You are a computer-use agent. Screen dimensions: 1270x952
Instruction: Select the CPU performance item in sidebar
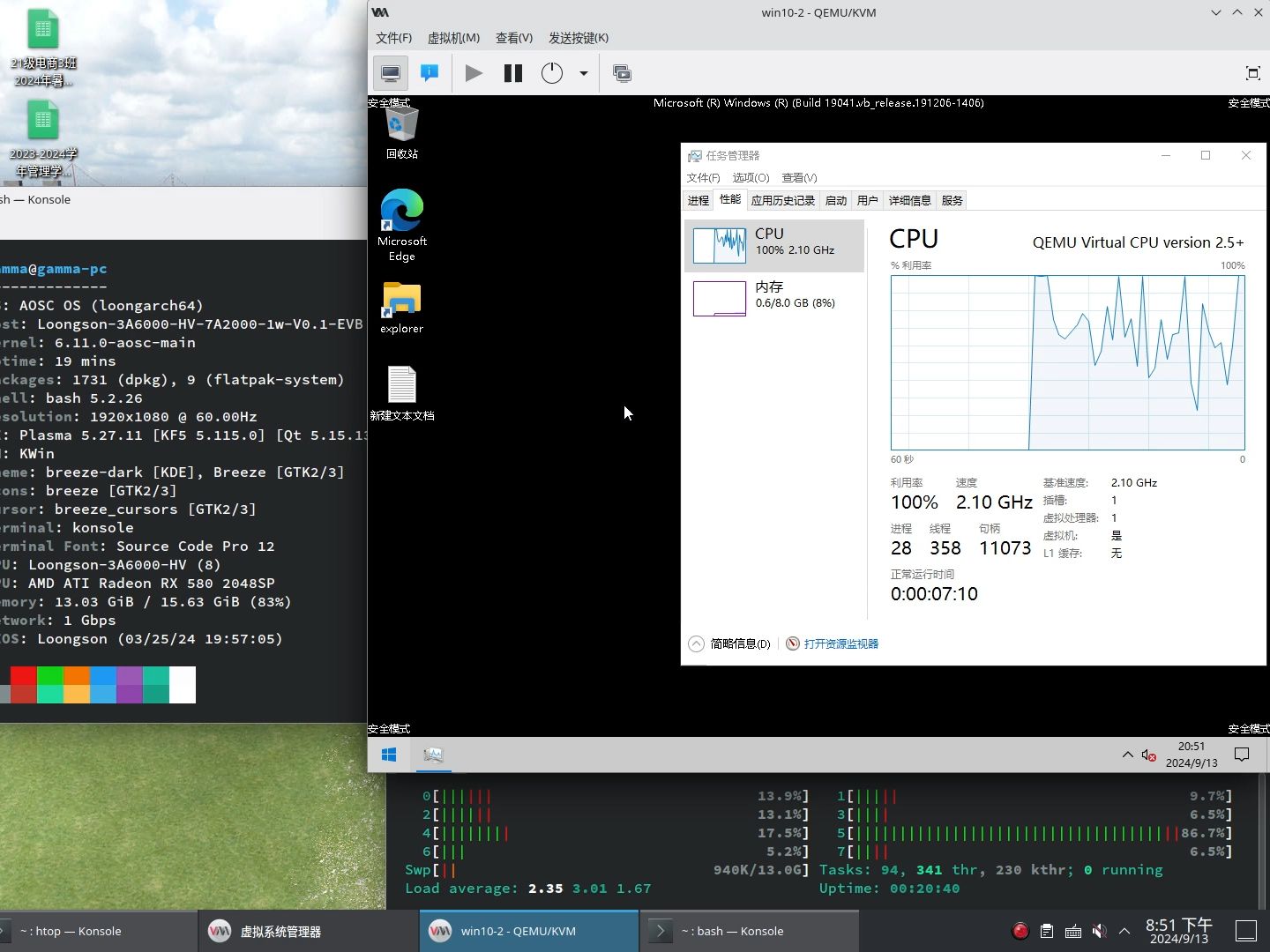coord(774,245)
